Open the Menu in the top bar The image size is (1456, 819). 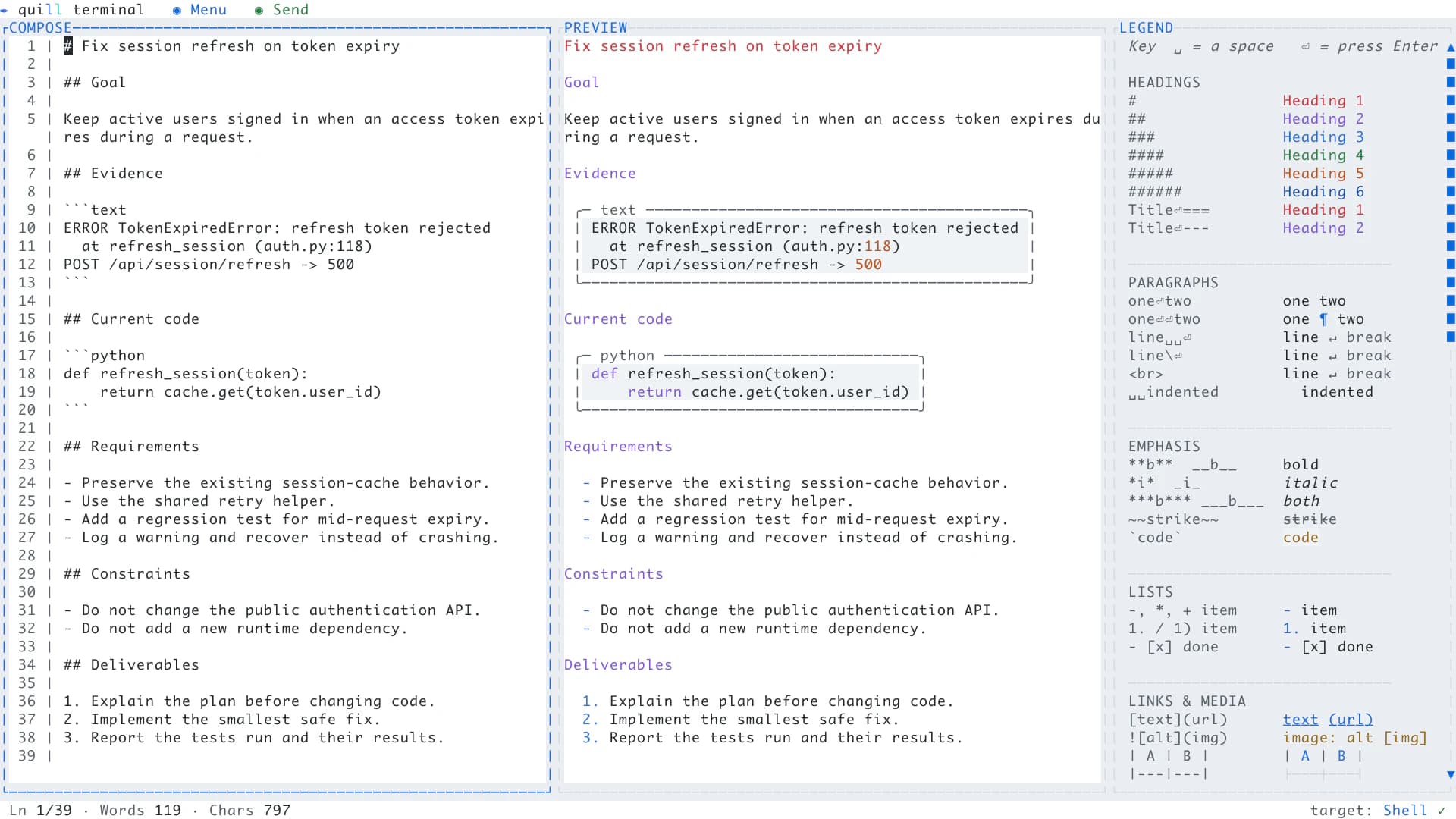pyautogui.click(x=200, y=9)
